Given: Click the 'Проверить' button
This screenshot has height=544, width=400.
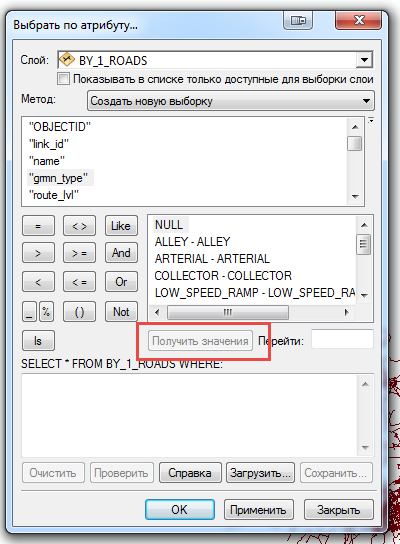Looking at the screenshot, I should tap(121, 473).
